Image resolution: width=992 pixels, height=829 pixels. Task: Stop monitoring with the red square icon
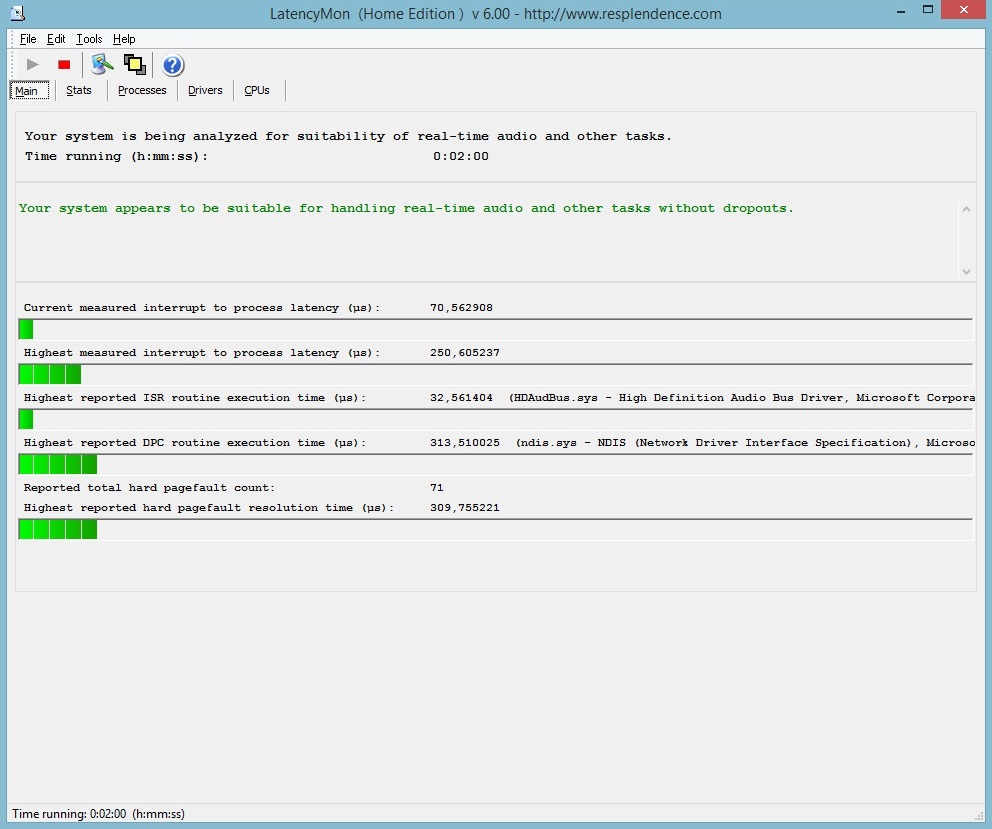[64, 65]
